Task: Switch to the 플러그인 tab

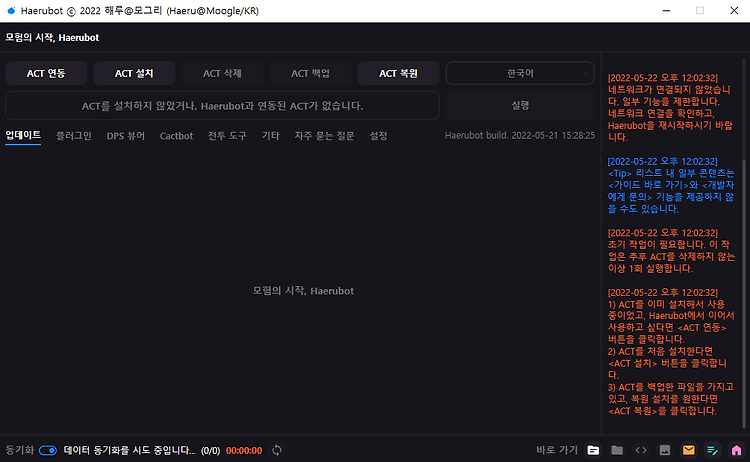Action: pos(74,136)
